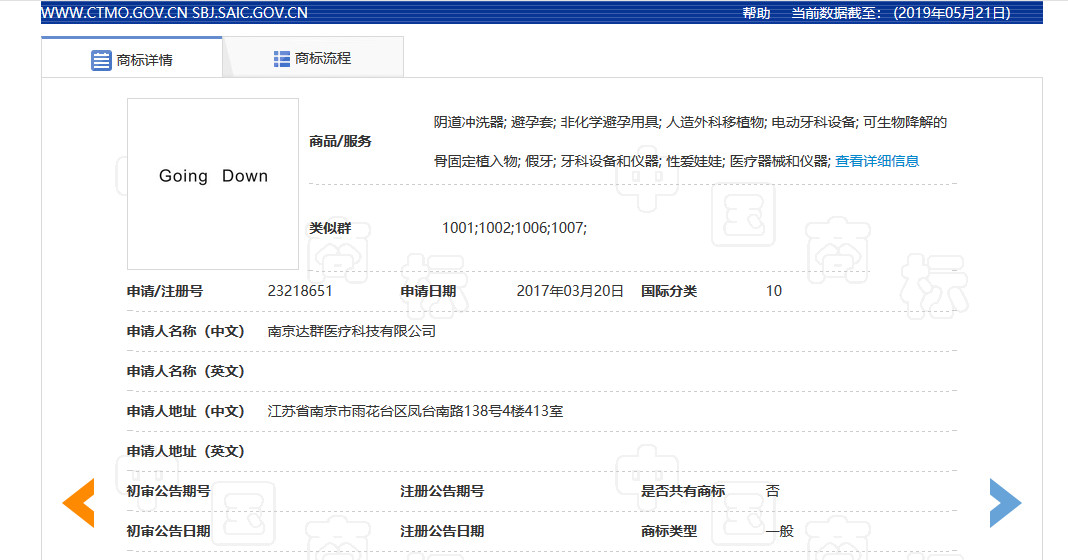Go to previous record with orange left arrow
Viewport: 1068px width, 560px height.
[78, 503]
